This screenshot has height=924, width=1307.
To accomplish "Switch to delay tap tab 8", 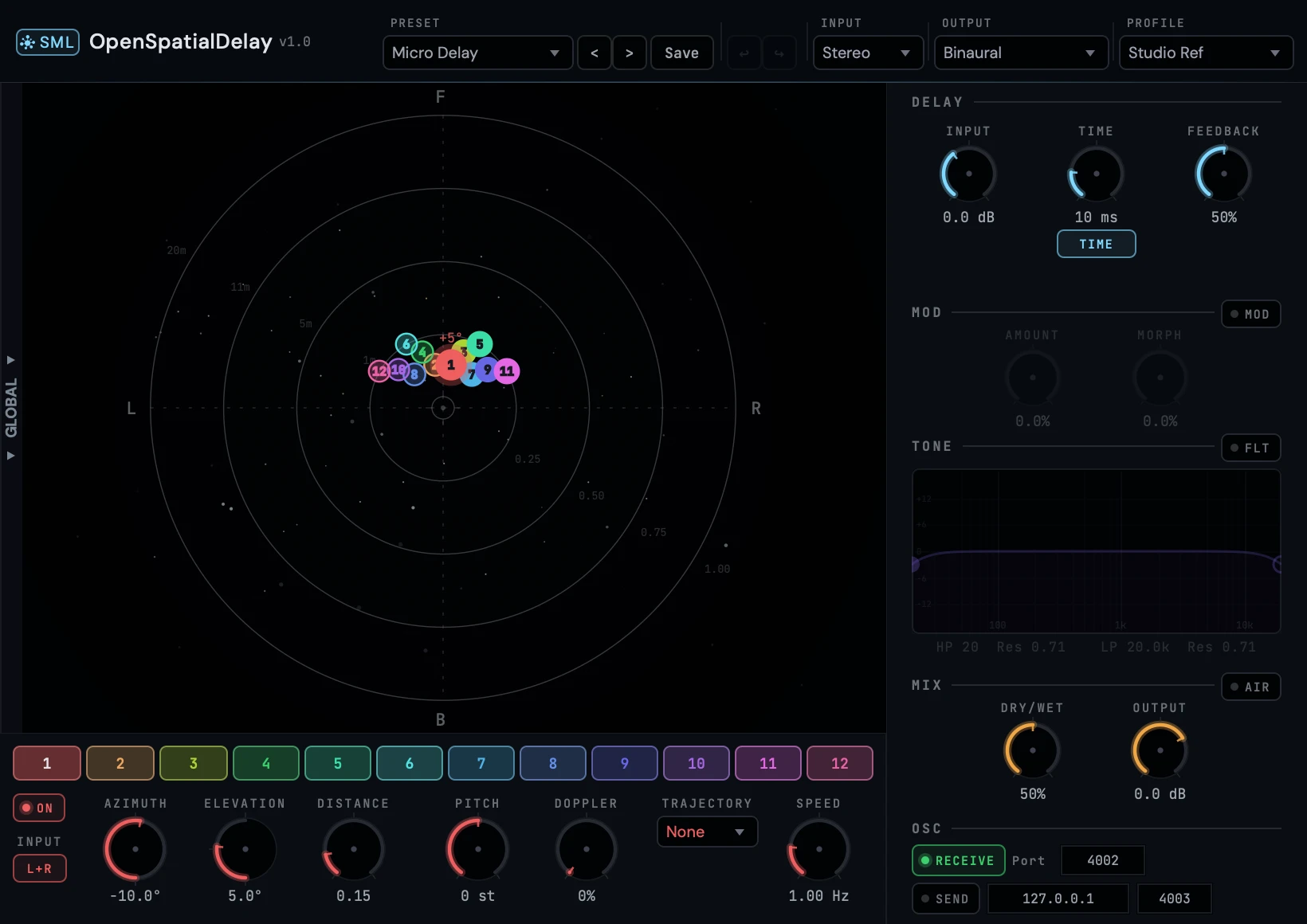I will [x=553, y=763].
